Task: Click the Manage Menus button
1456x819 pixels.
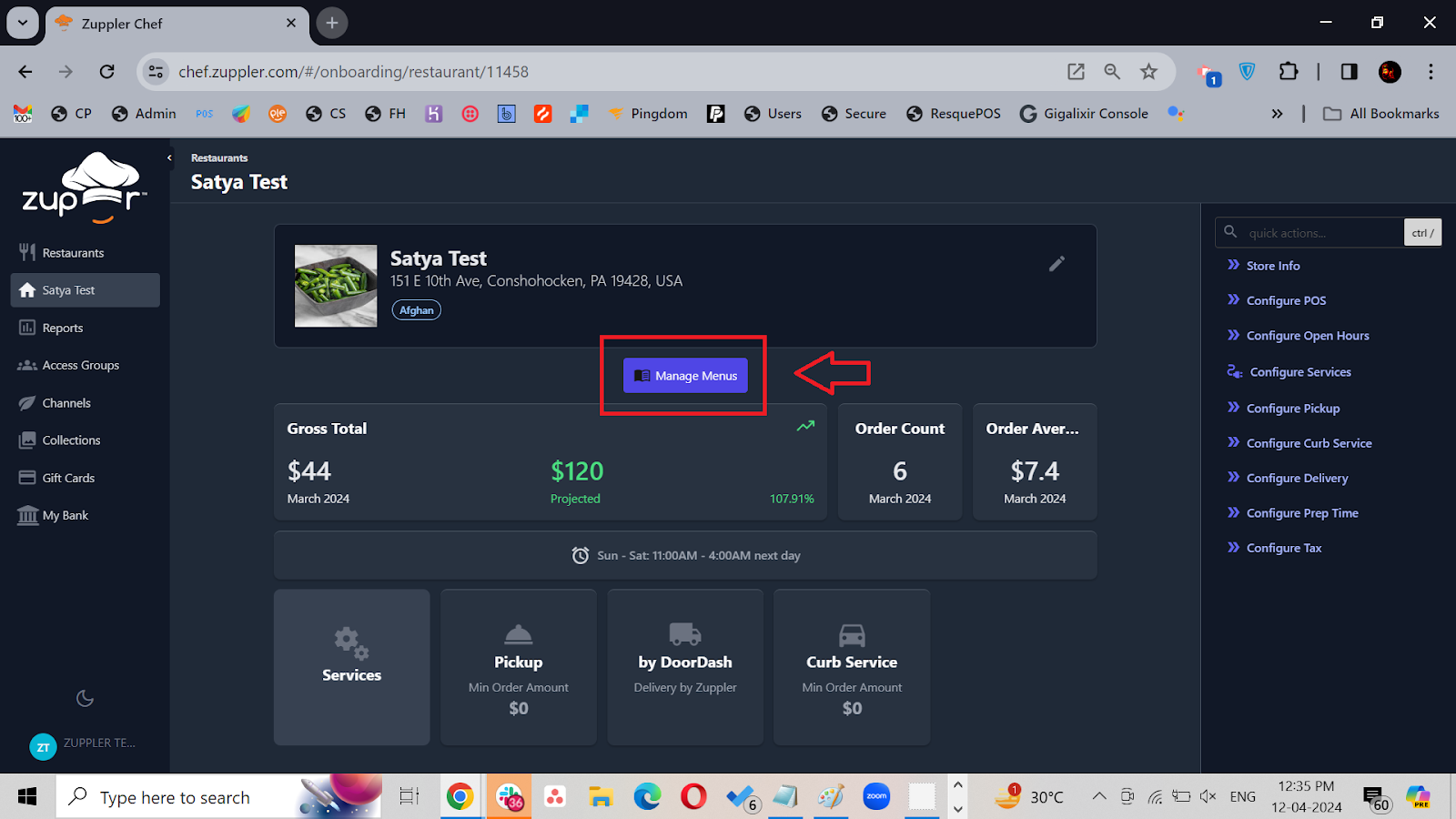Action: click(685, 376)
